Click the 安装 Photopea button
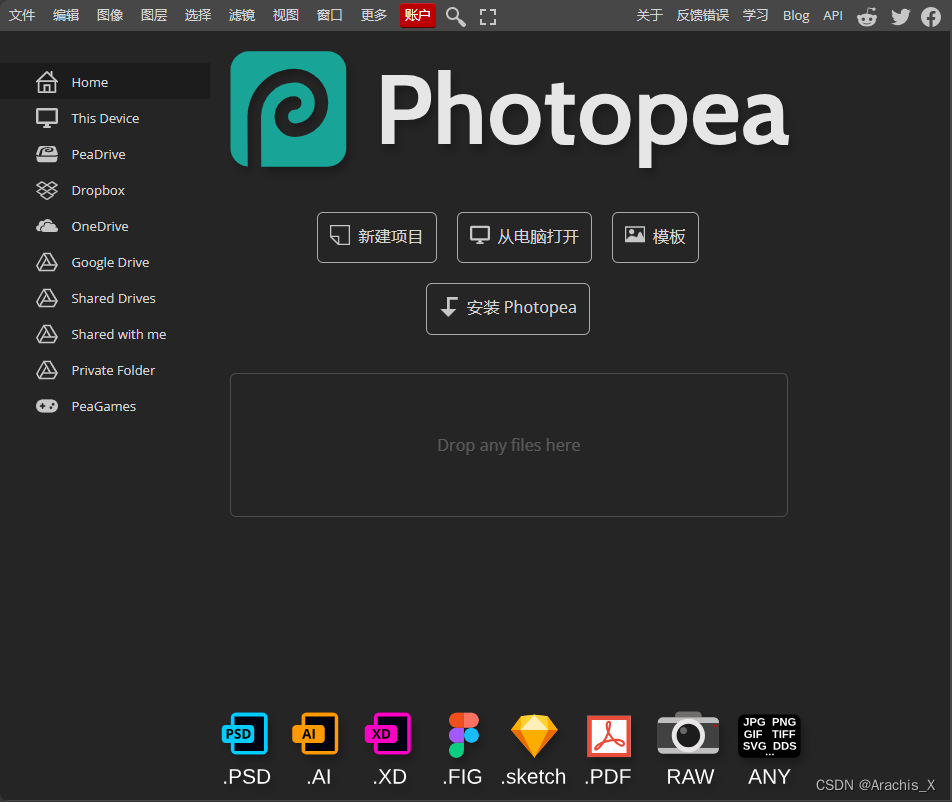 click(507, 309)
